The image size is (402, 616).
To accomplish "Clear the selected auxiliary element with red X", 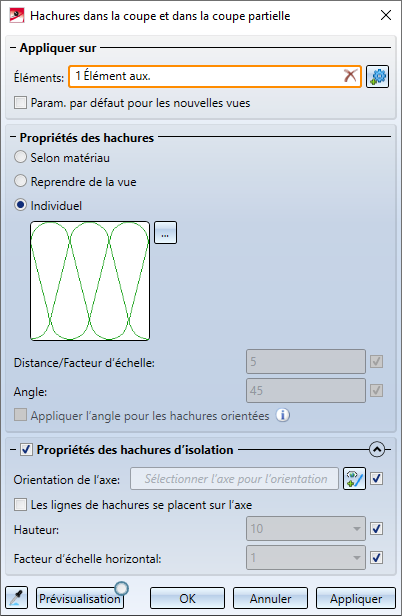I will pos(350,76).
